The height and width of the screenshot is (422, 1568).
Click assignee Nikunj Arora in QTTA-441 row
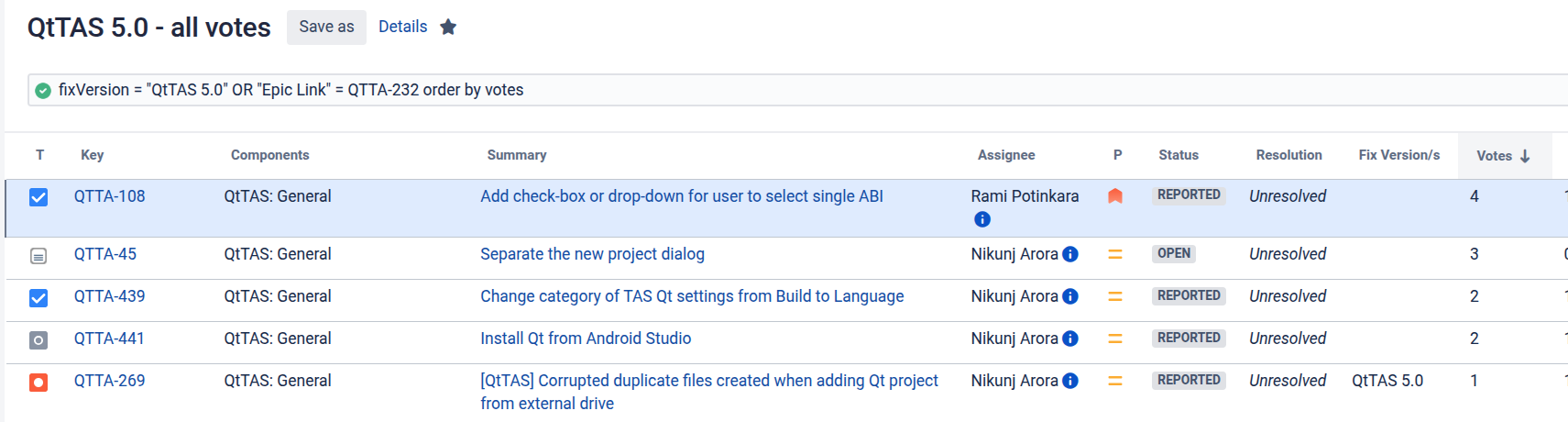(1014, 339)
